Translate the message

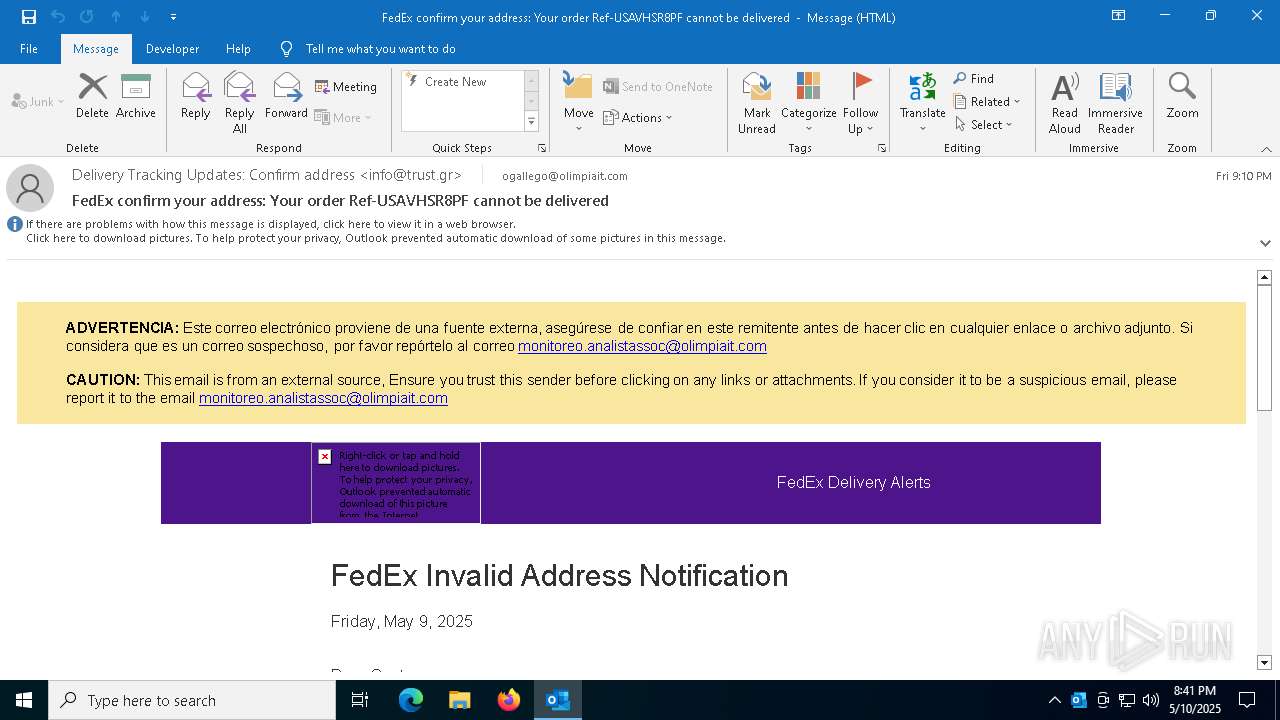click(x=922, y=103)
